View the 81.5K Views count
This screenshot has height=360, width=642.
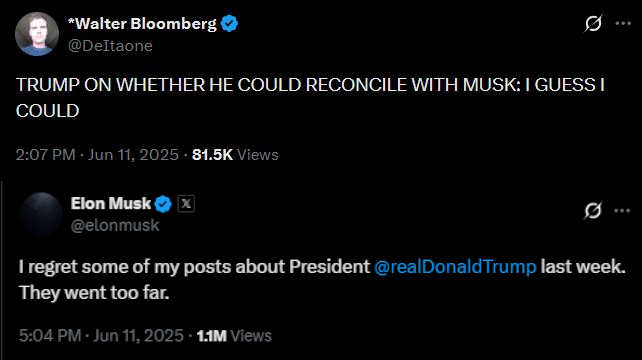[235, 155]
